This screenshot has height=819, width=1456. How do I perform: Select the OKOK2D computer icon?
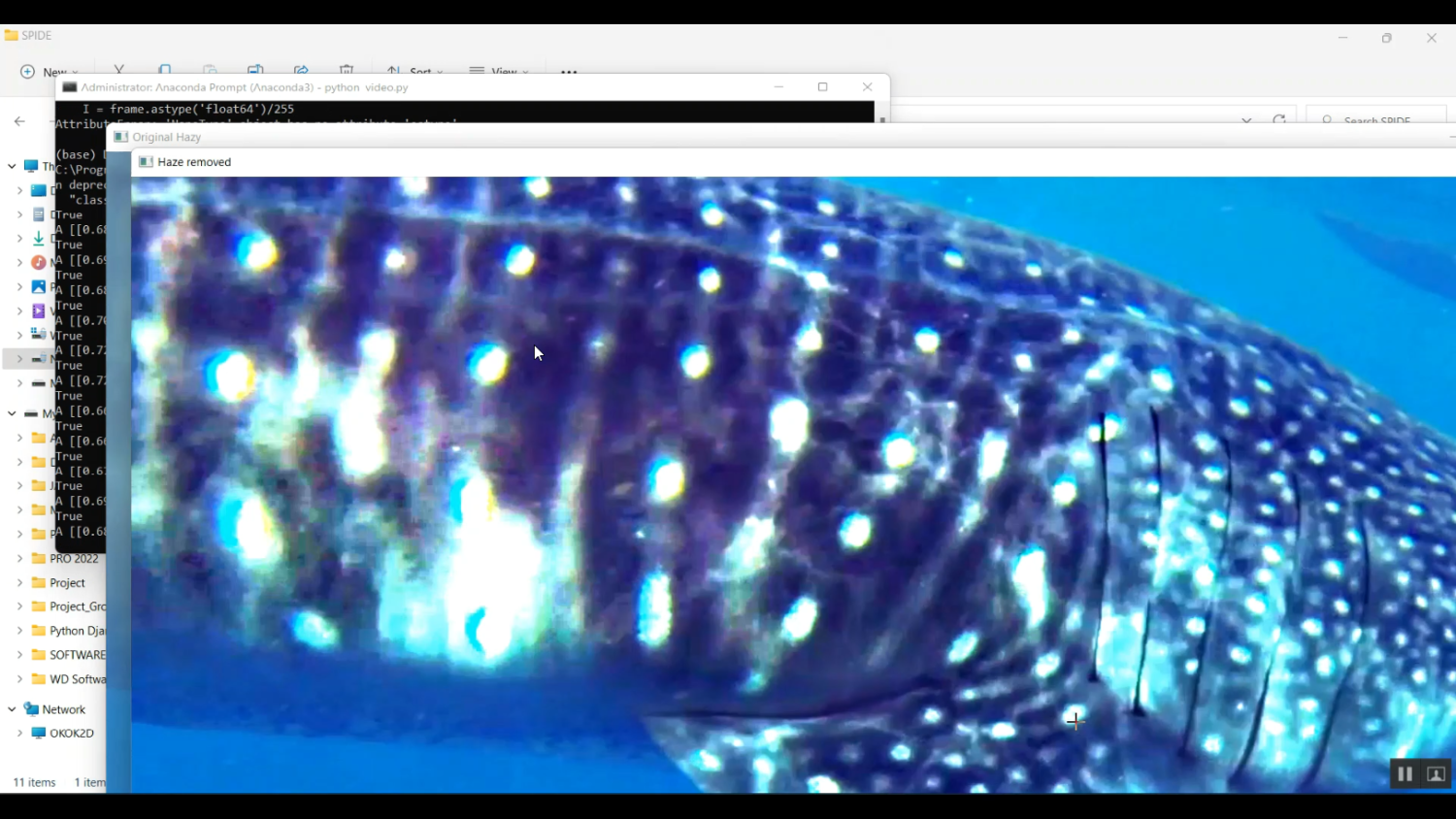pos(39,733)
